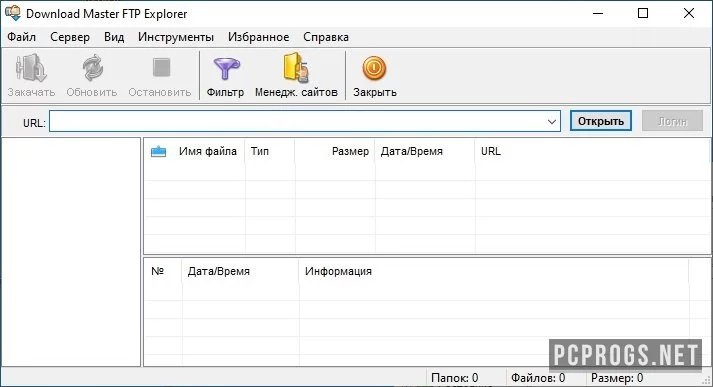Open the Файл menu
This screenshot has width=713, height=387.
tap(21, 37)
